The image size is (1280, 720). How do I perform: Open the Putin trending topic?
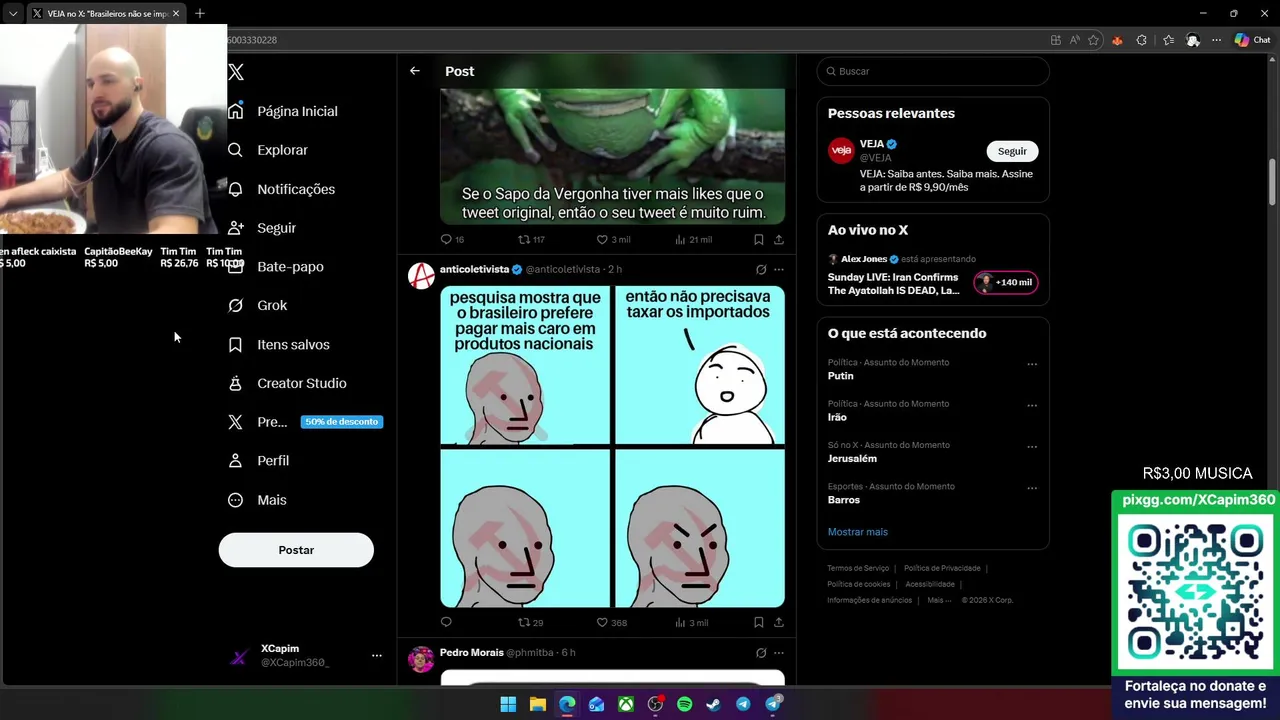841,376
